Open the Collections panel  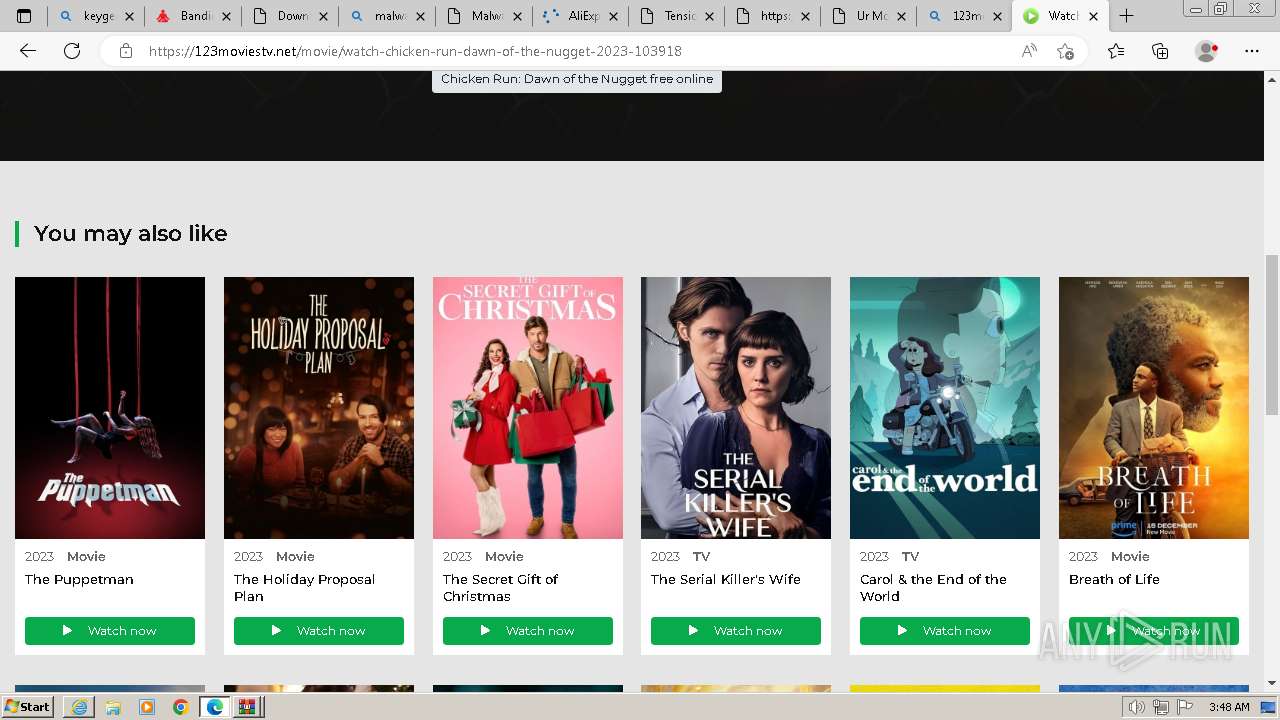(x=1160, y=51)
